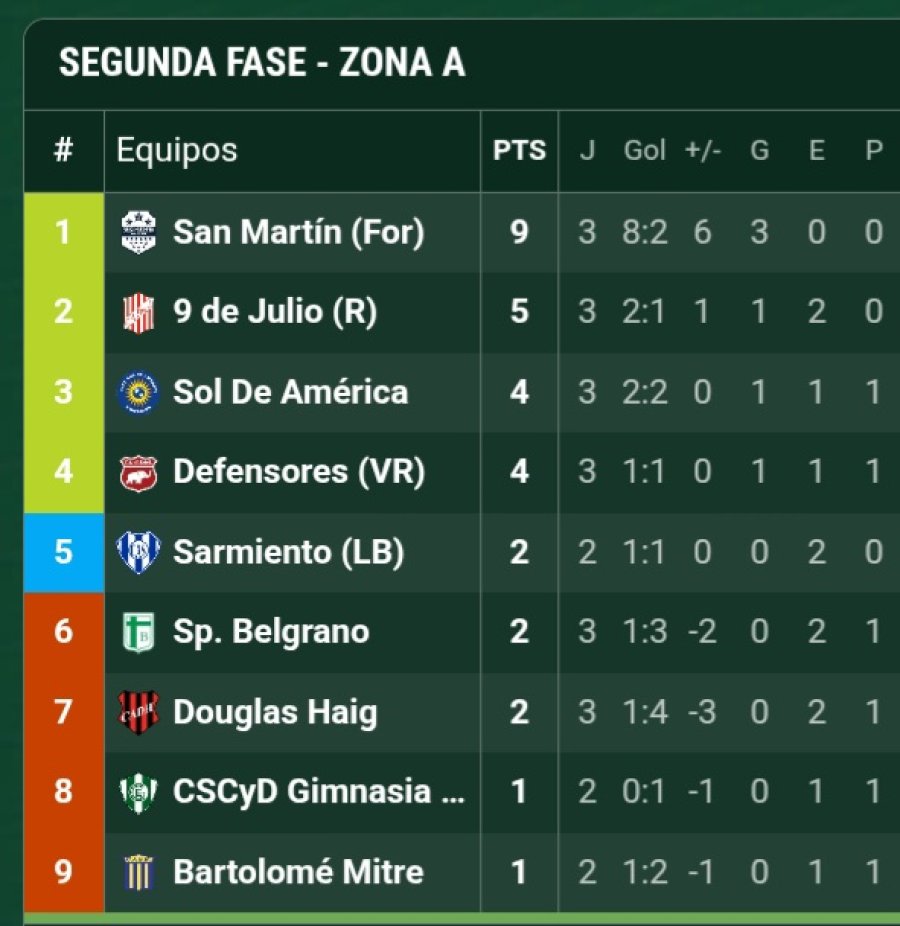Select the CSCyD Gimnasia team logo
The width and height of the screenshot is (900, 926).
pyautogui.click(x=138, y=793)
